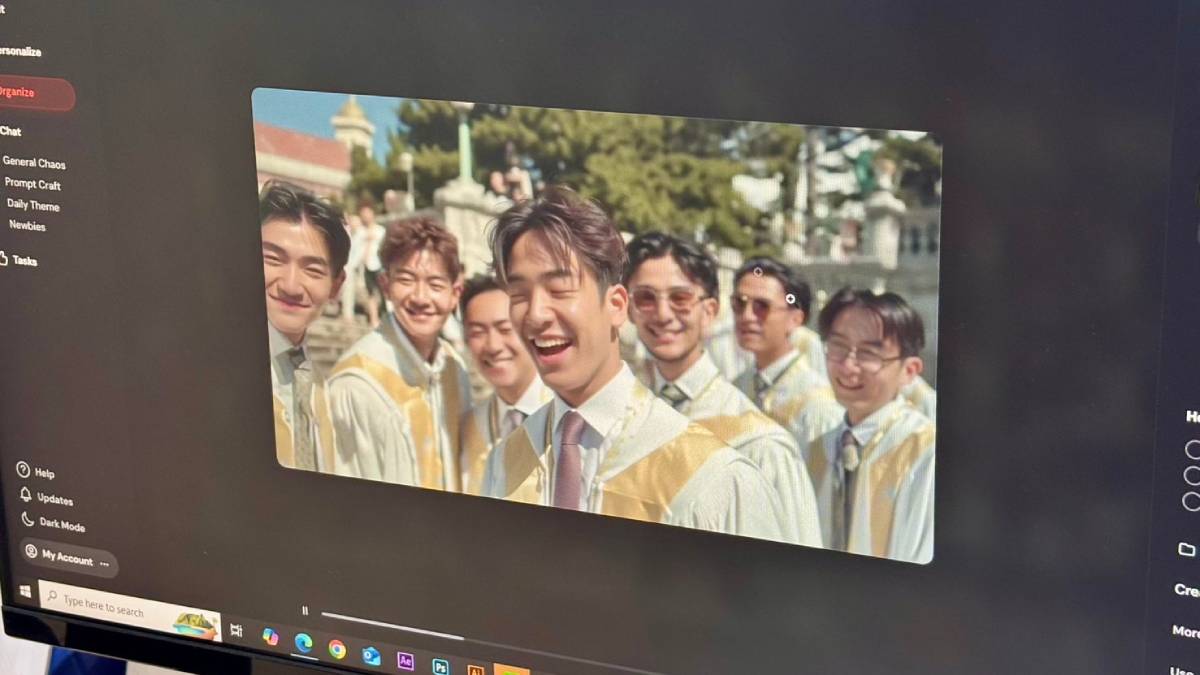The image size is (1200, 675).
Task: Open the Help page icon
Action: [23, 469]
